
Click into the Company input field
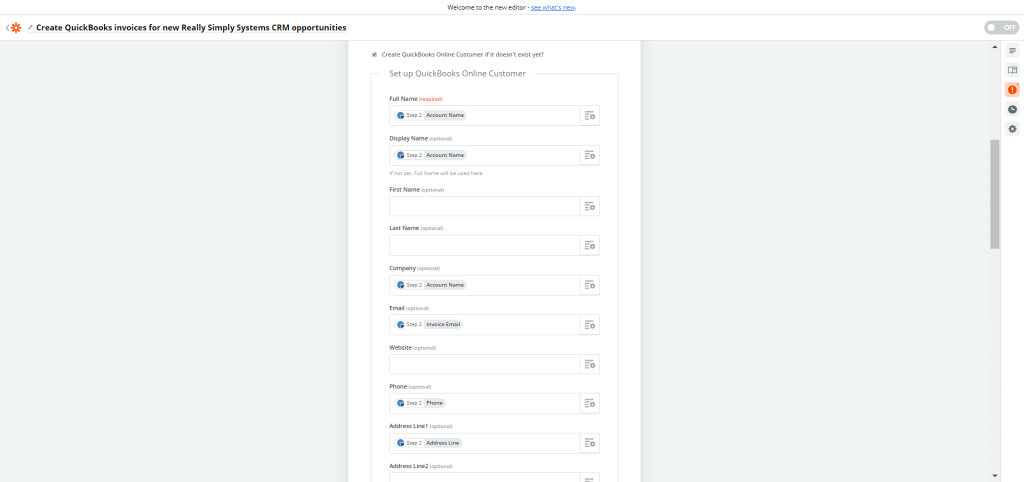point(485,285)
